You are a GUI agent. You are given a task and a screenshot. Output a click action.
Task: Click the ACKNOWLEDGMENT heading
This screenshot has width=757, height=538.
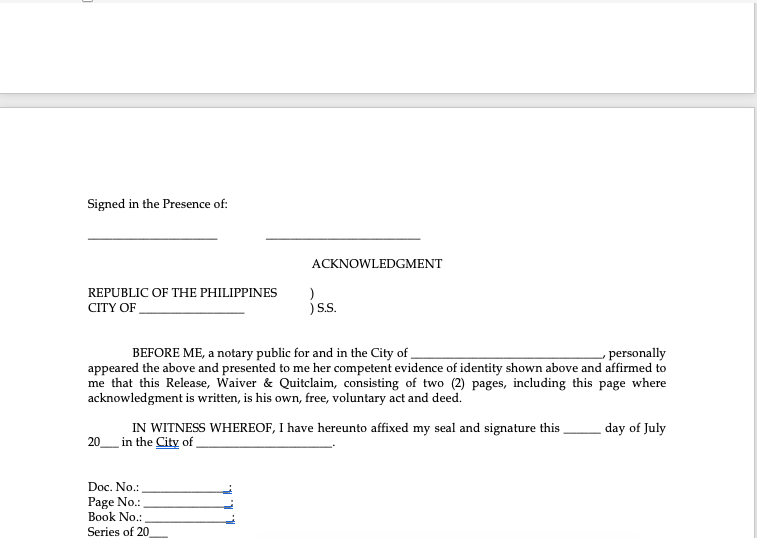376,264
